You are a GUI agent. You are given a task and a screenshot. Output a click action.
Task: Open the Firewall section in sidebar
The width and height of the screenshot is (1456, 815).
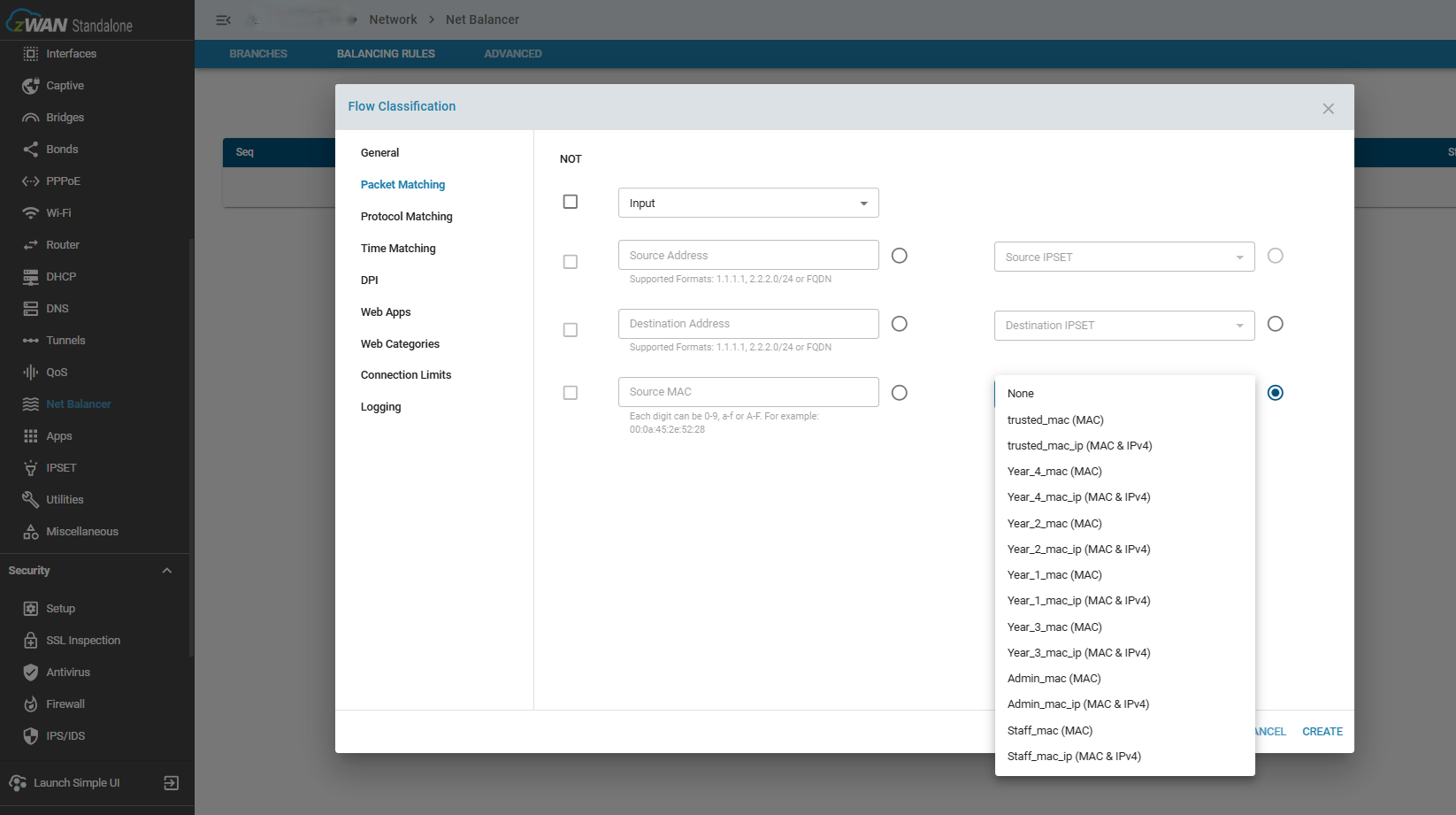pos(65,704)
